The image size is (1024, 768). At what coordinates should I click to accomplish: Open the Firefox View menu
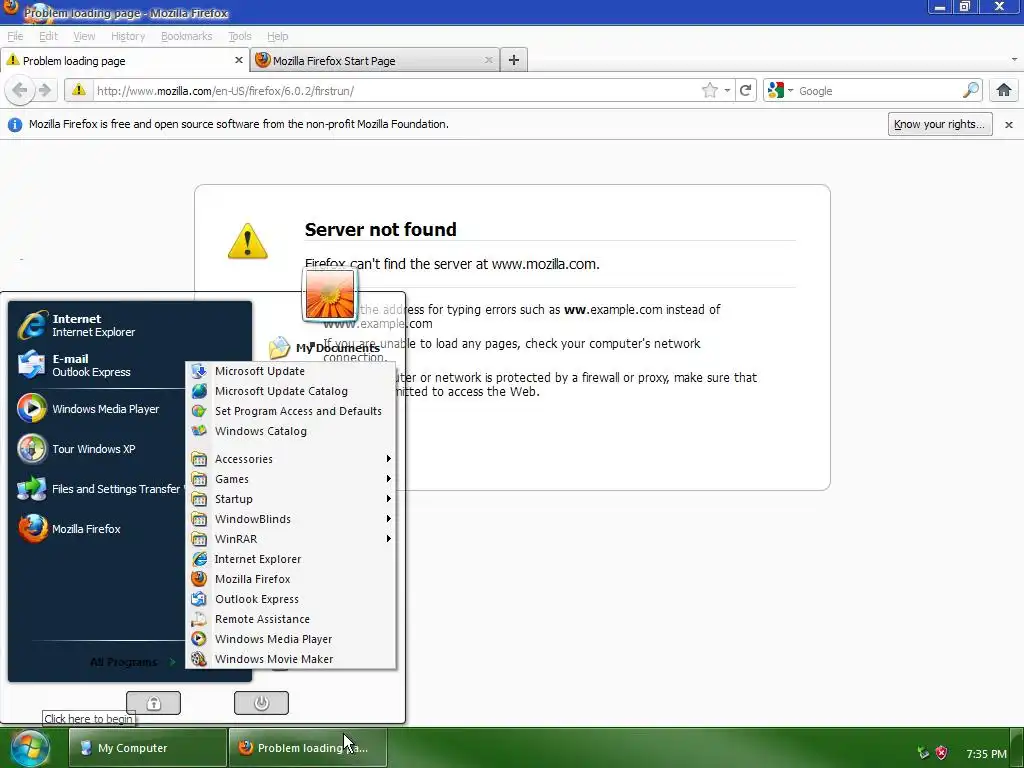coord(84,37)
